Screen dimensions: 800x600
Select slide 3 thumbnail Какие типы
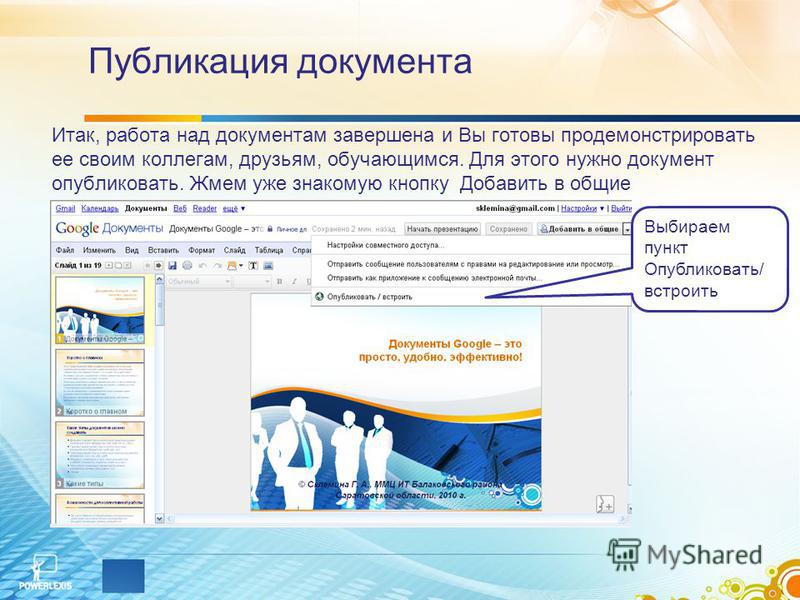(x=100, y=455)
